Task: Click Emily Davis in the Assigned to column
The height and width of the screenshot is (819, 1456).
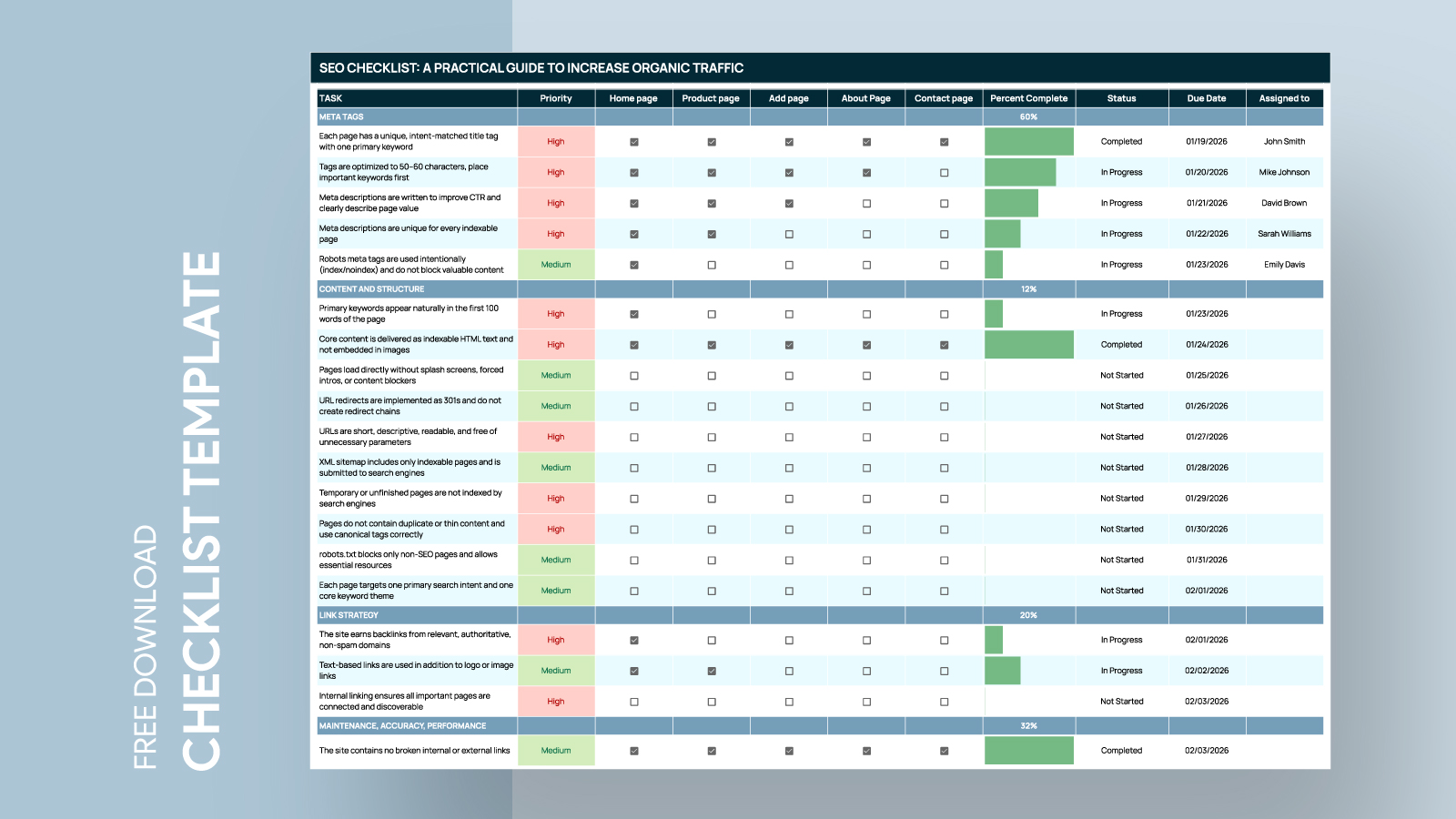Action: (1285, 264)
